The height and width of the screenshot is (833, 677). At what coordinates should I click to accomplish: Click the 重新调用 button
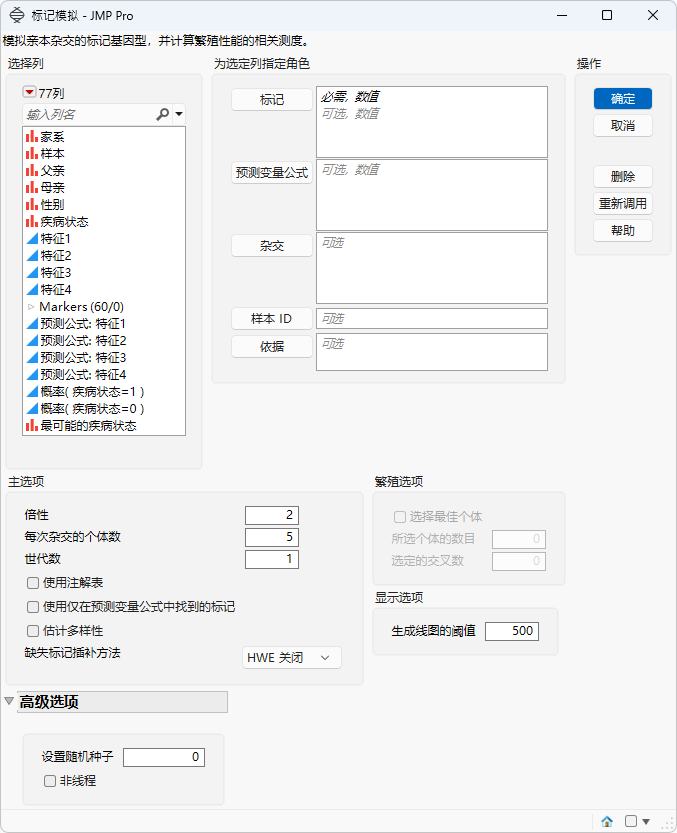point(623,203)
